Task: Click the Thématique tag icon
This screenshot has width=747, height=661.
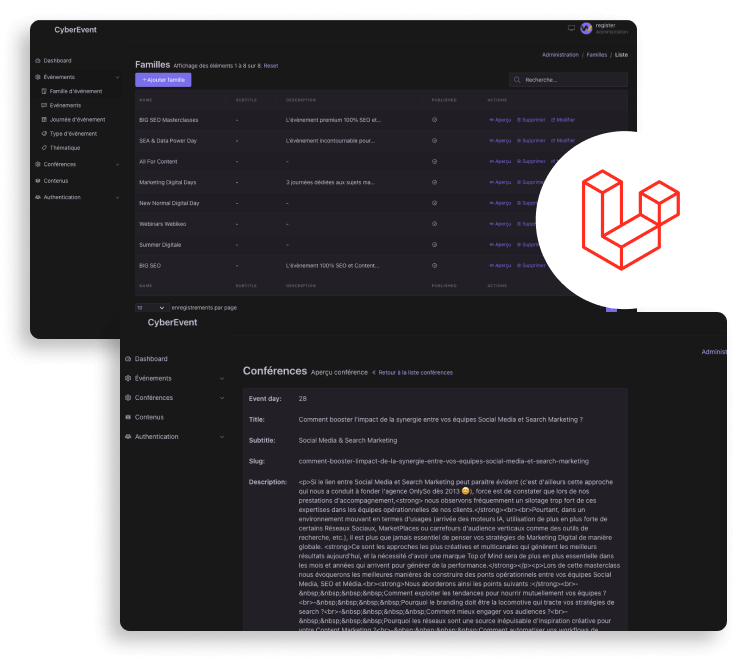Action: click(44, 148)
